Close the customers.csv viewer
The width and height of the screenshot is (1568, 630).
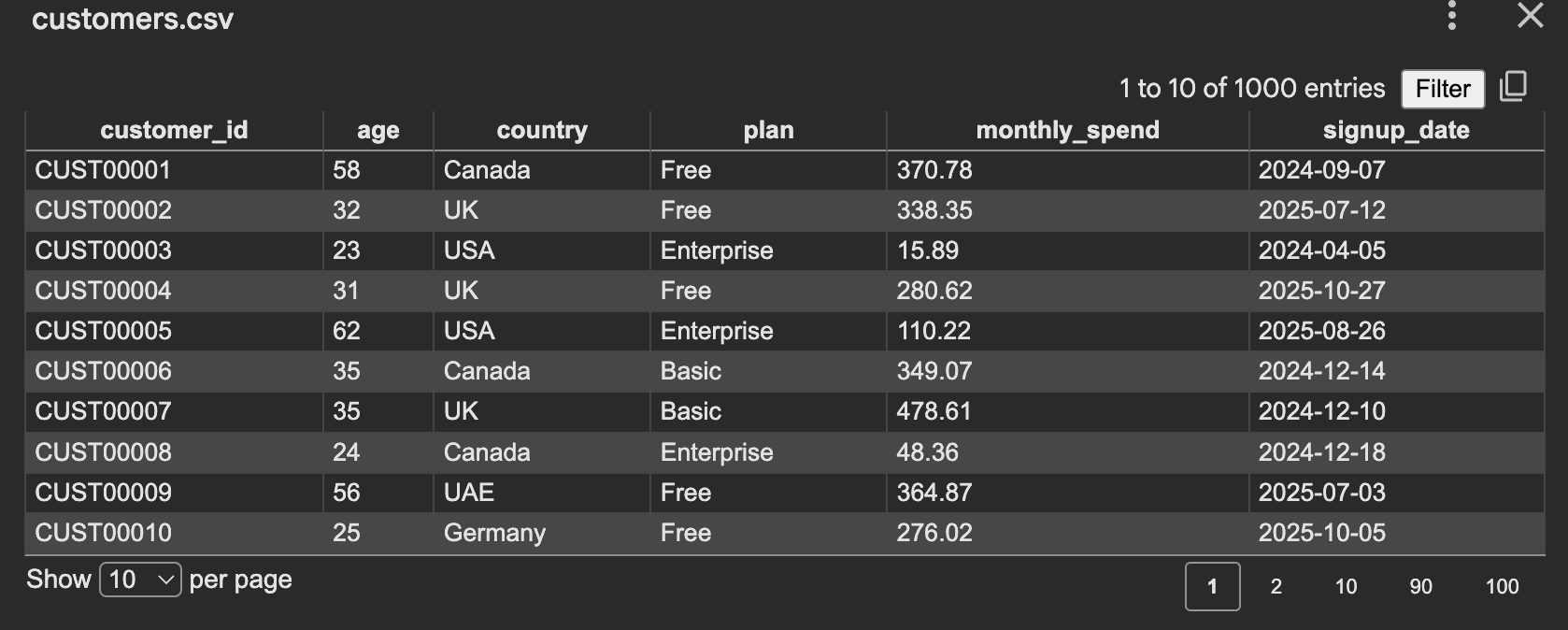[x=1529, y=16]
